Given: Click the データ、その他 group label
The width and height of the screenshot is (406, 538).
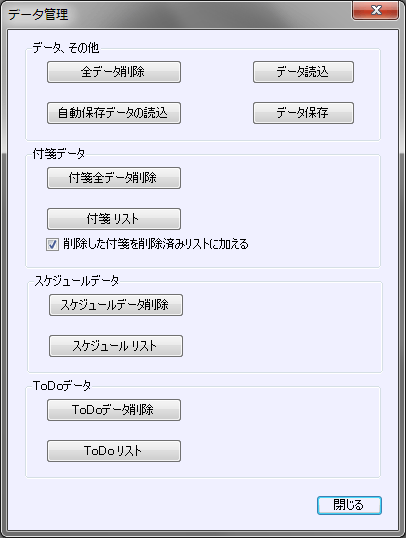Looking at the screenshot, I should 66,47.
